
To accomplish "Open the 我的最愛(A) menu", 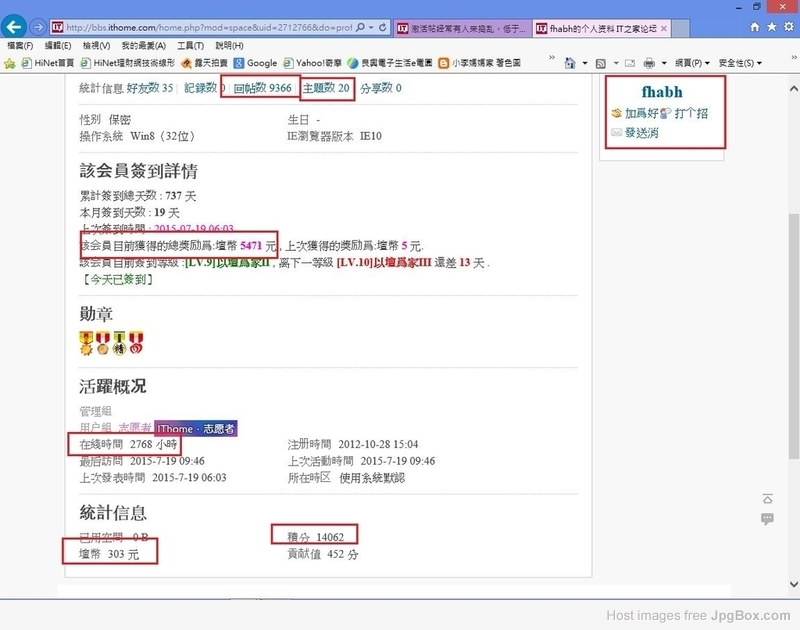I will 143,46.
